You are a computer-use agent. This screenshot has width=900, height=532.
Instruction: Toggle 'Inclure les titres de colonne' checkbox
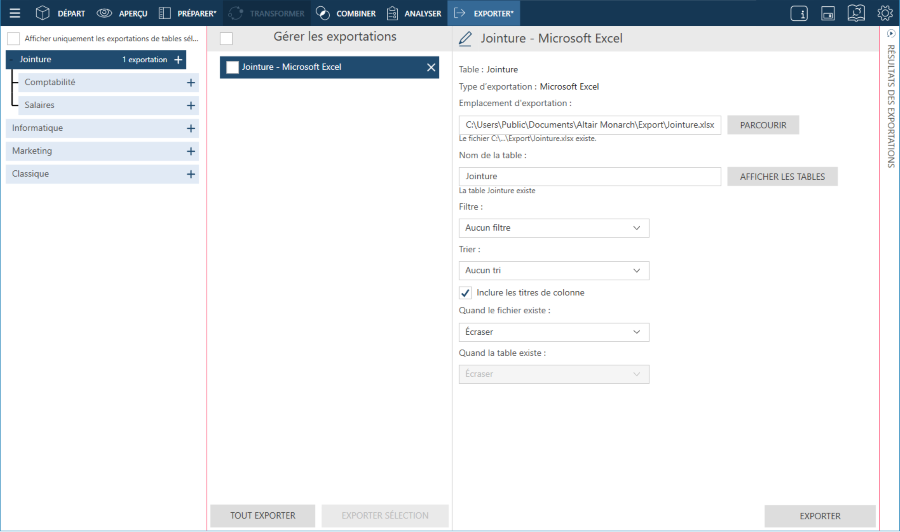point(465,293)
